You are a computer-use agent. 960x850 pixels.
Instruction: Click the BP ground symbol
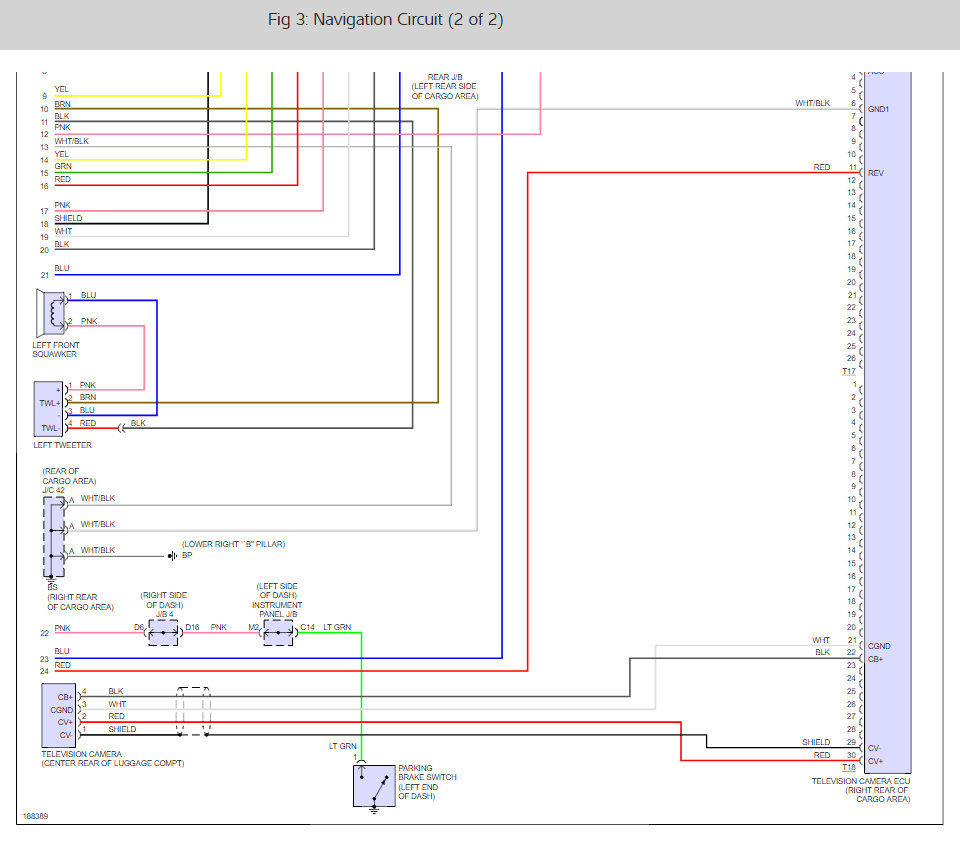coord(173,556)
